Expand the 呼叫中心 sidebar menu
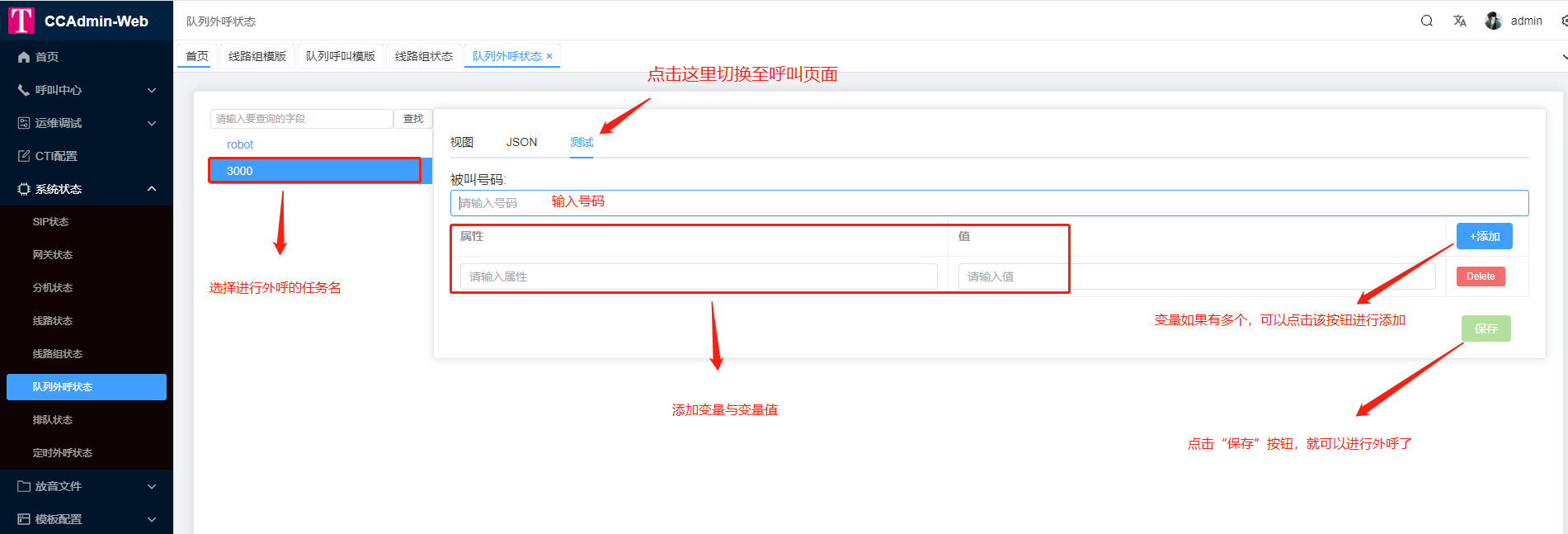 (x=87, y=90)
